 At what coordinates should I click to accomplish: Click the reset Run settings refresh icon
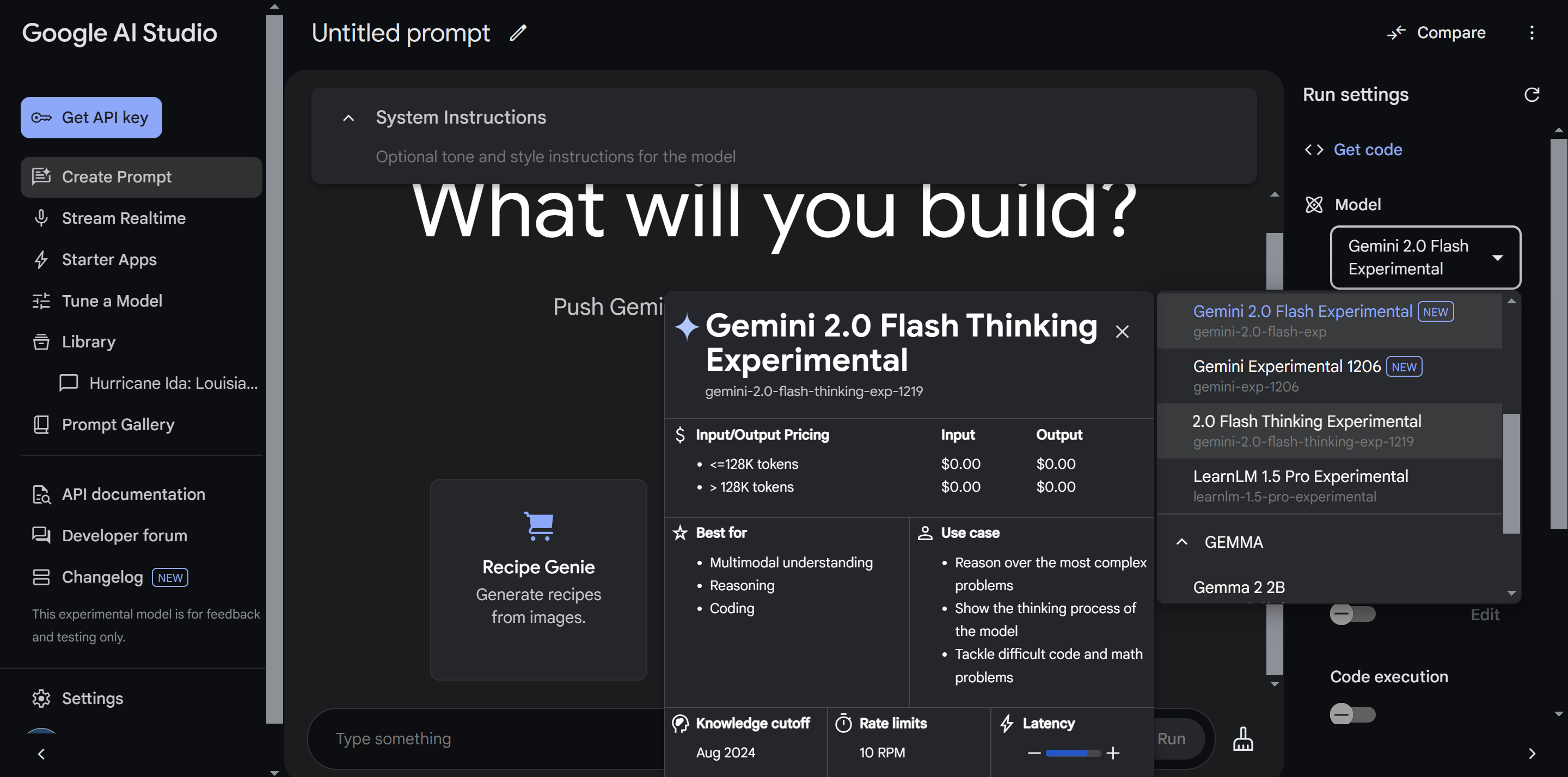click(x=1532, y=94)
